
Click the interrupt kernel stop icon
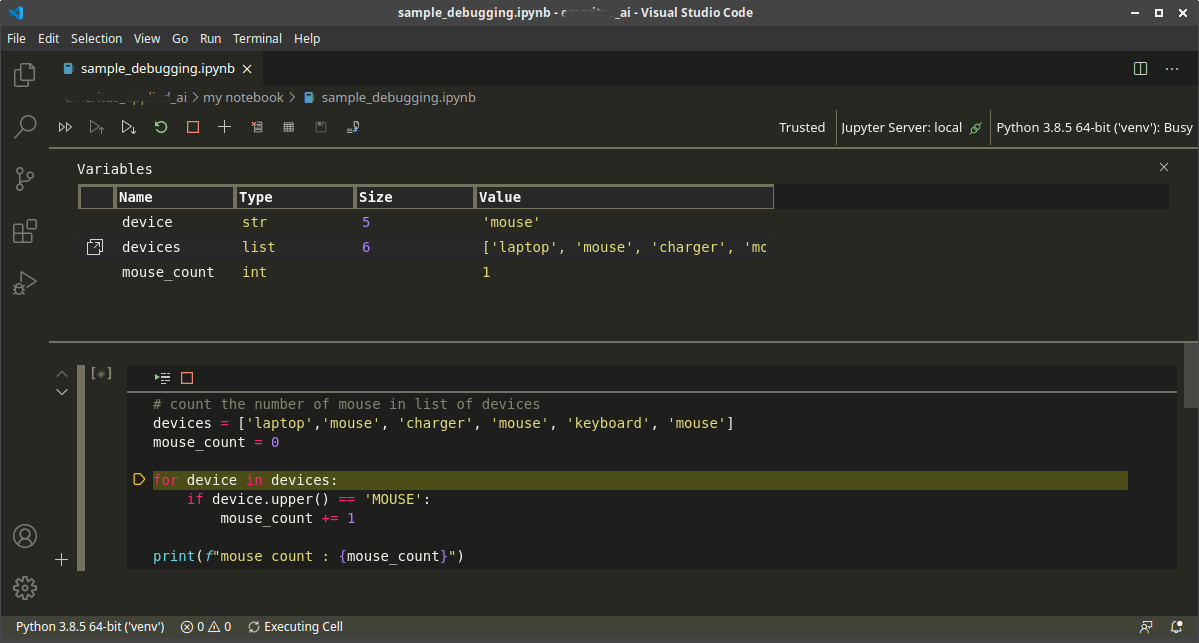(191, 127)
